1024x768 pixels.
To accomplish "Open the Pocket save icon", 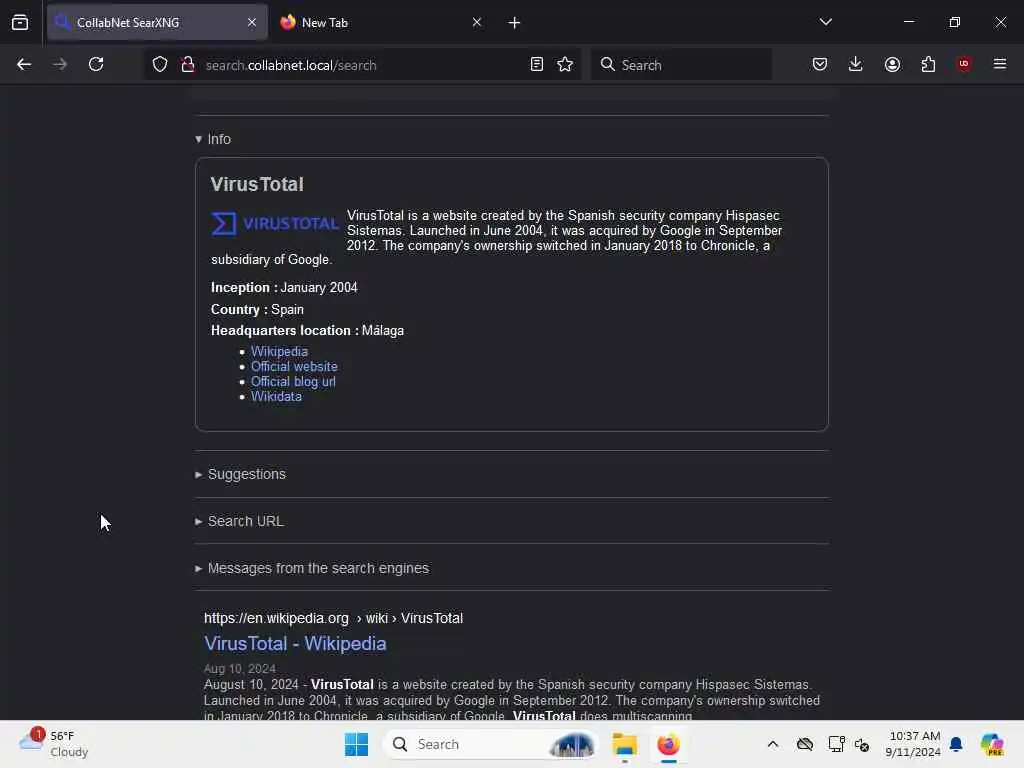I will [820, 64].
